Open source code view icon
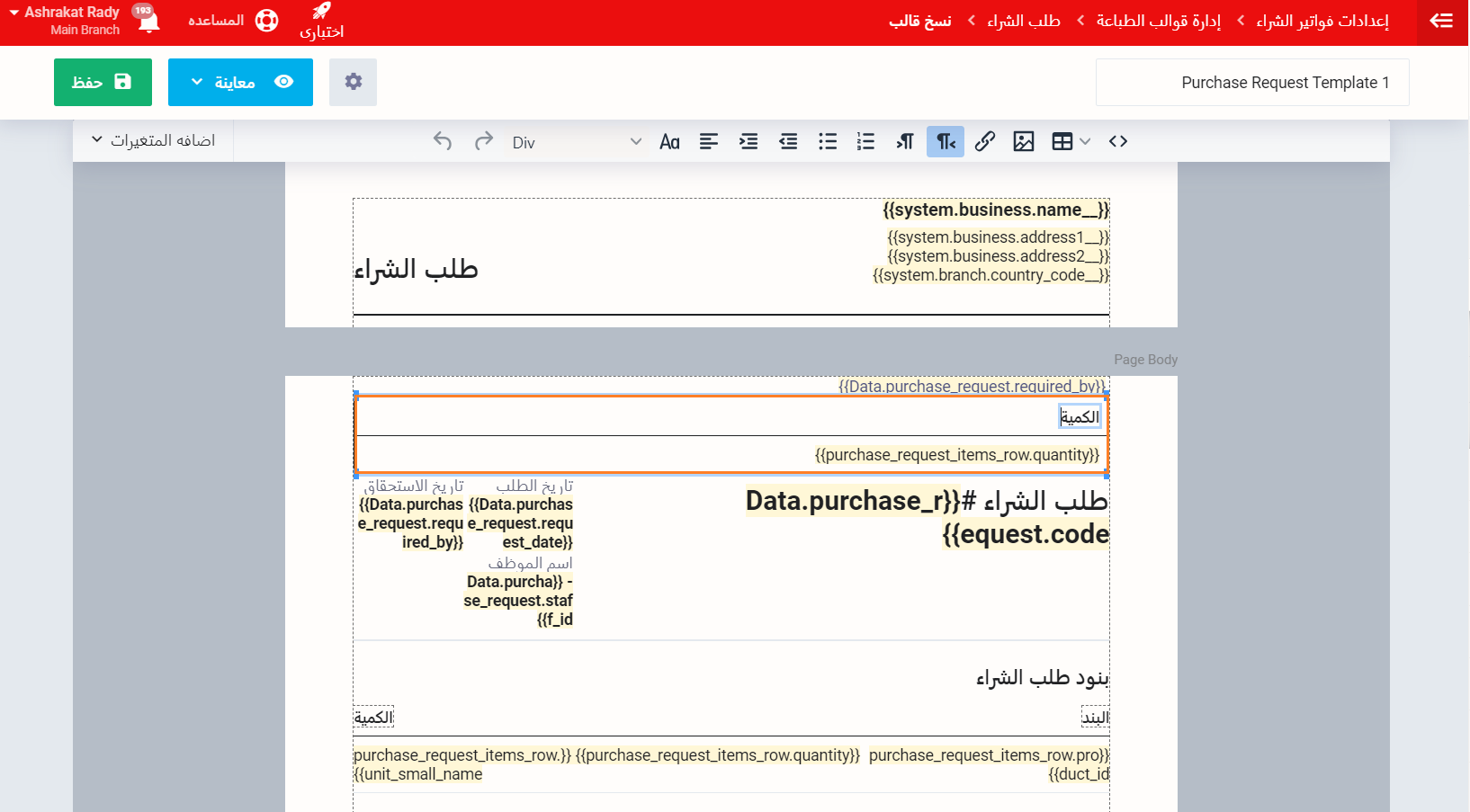The height and width of the screenshot is (812, 1470). (1118, 141)
